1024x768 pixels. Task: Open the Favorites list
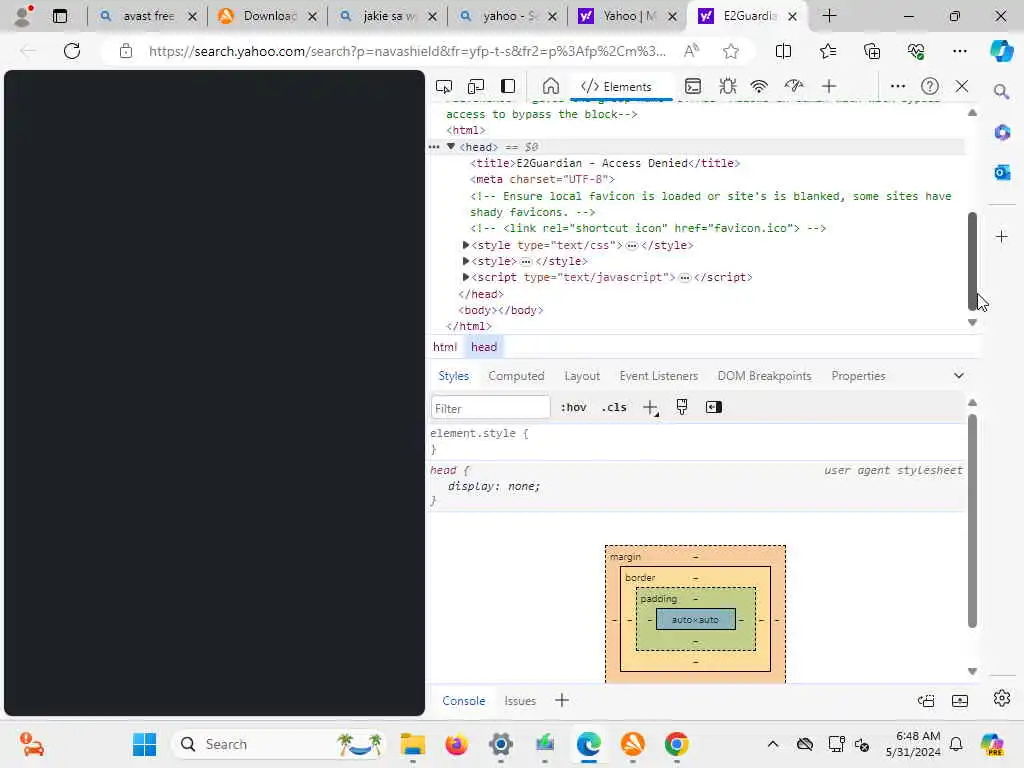tap(827, 51)
